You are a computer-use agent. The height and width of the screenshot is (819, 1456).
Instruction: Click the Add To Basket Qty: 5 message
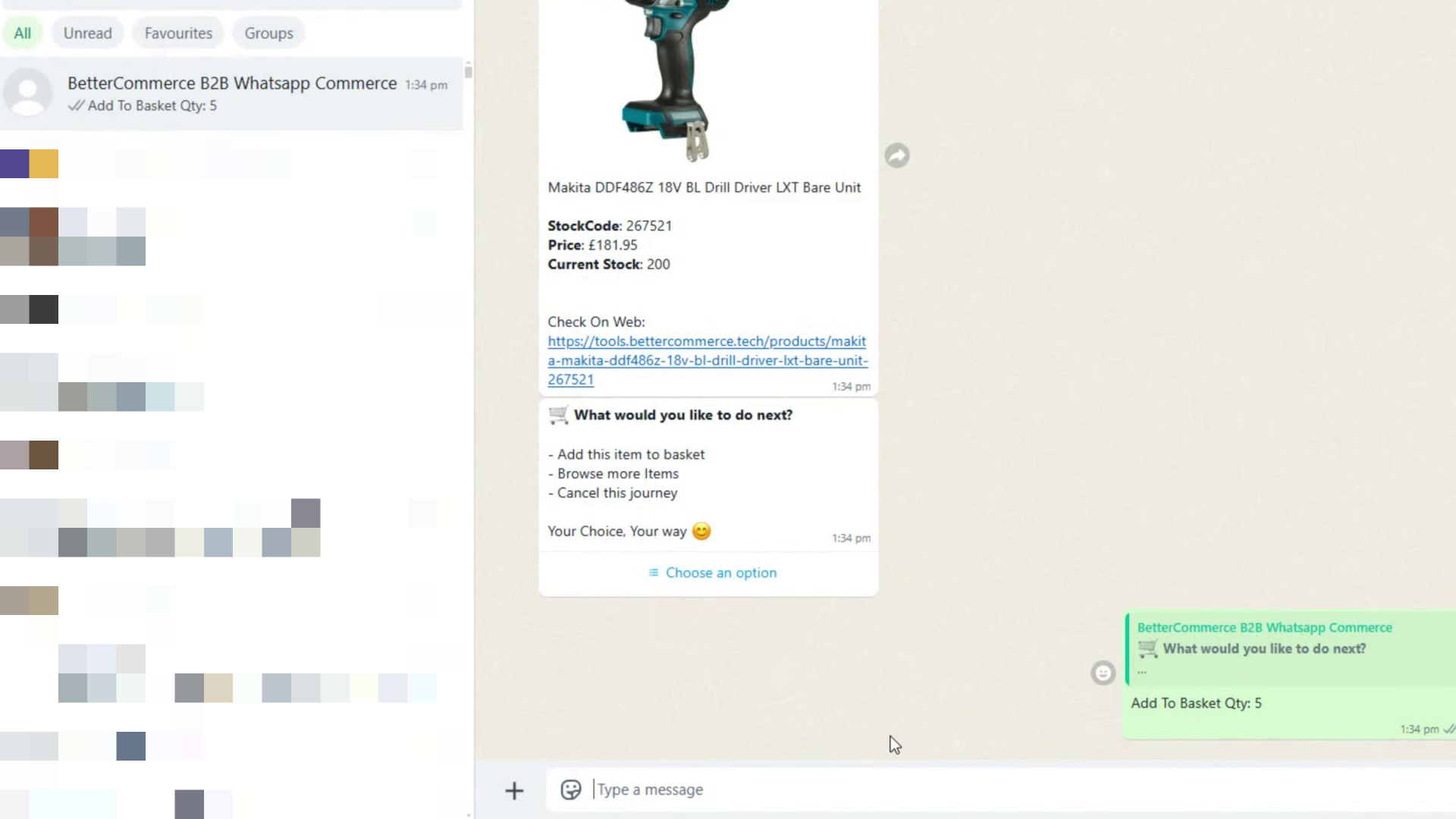(x=1196, y=703)
